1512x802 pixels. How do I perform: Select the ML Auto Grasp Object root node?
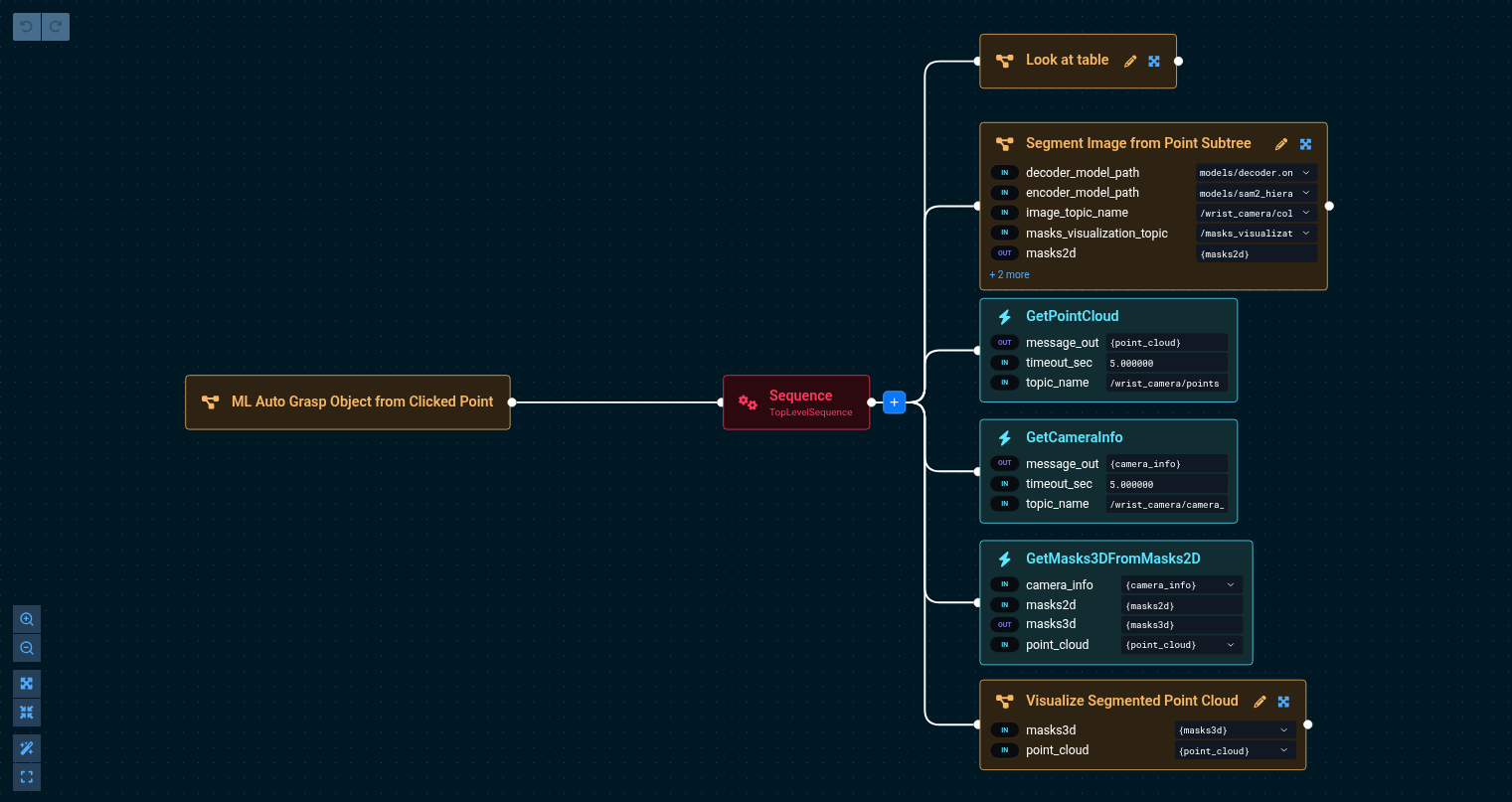(x=348, y=402)
